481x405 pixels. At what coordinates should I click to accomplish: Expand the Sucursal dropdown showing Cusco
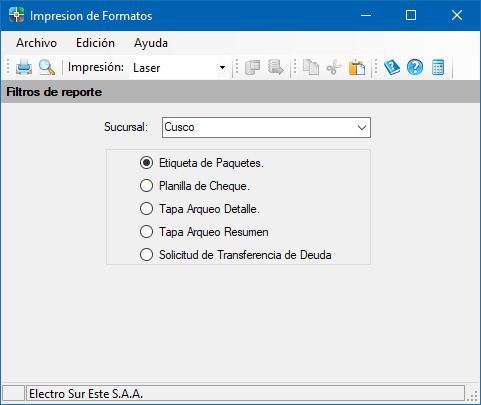click(x=266, y=127)
